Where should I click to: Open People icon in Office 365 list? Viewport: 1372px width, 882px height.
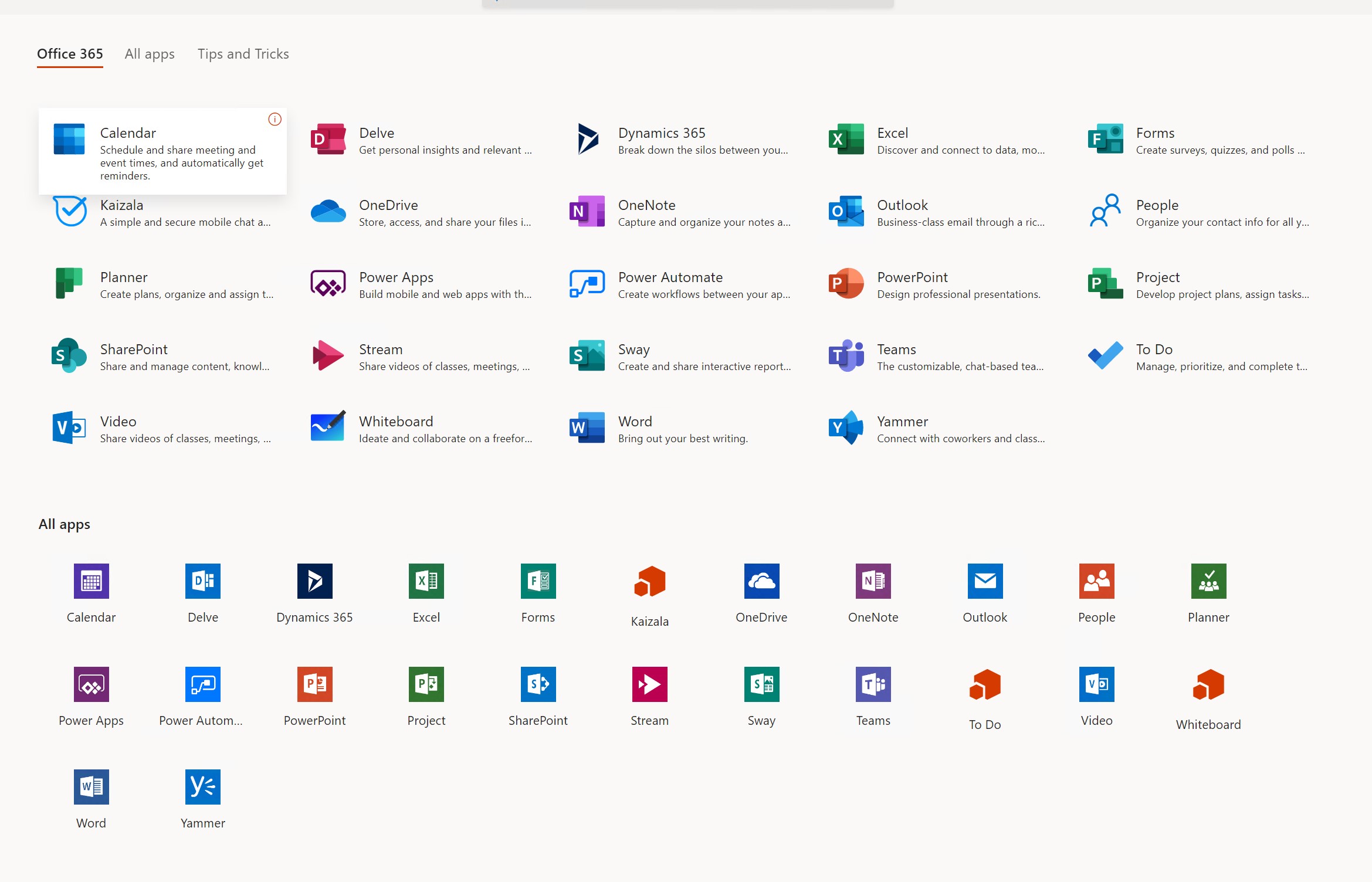click(1105, 211)
